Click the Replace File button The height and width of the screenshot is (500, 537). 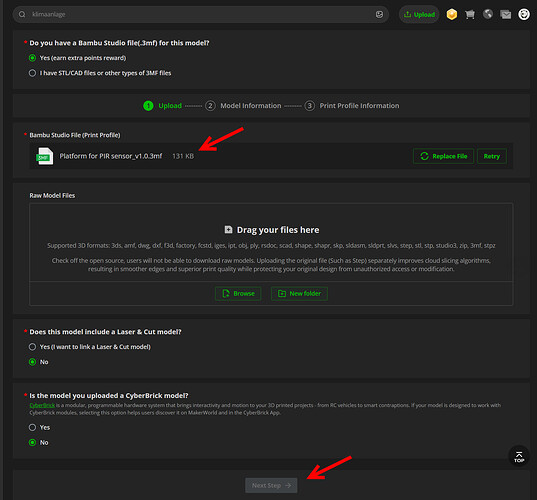[444, 156]
